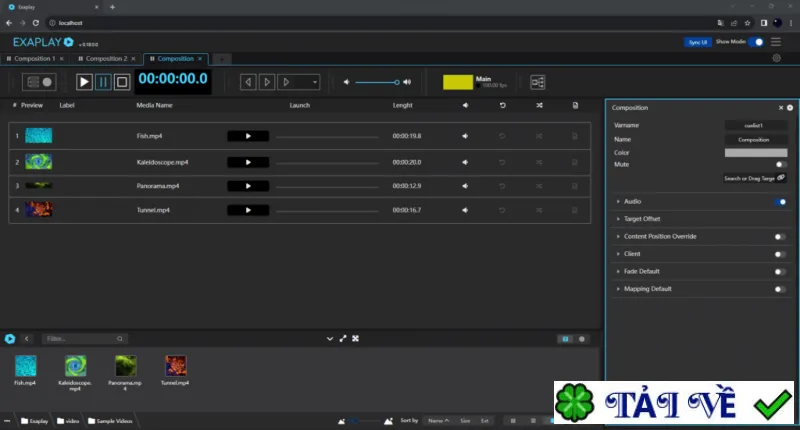Image resolution: width=800 pixels, height=430 pixels.
Task: Click the settings gear below hamburger menu
Action: coord(777,58)
